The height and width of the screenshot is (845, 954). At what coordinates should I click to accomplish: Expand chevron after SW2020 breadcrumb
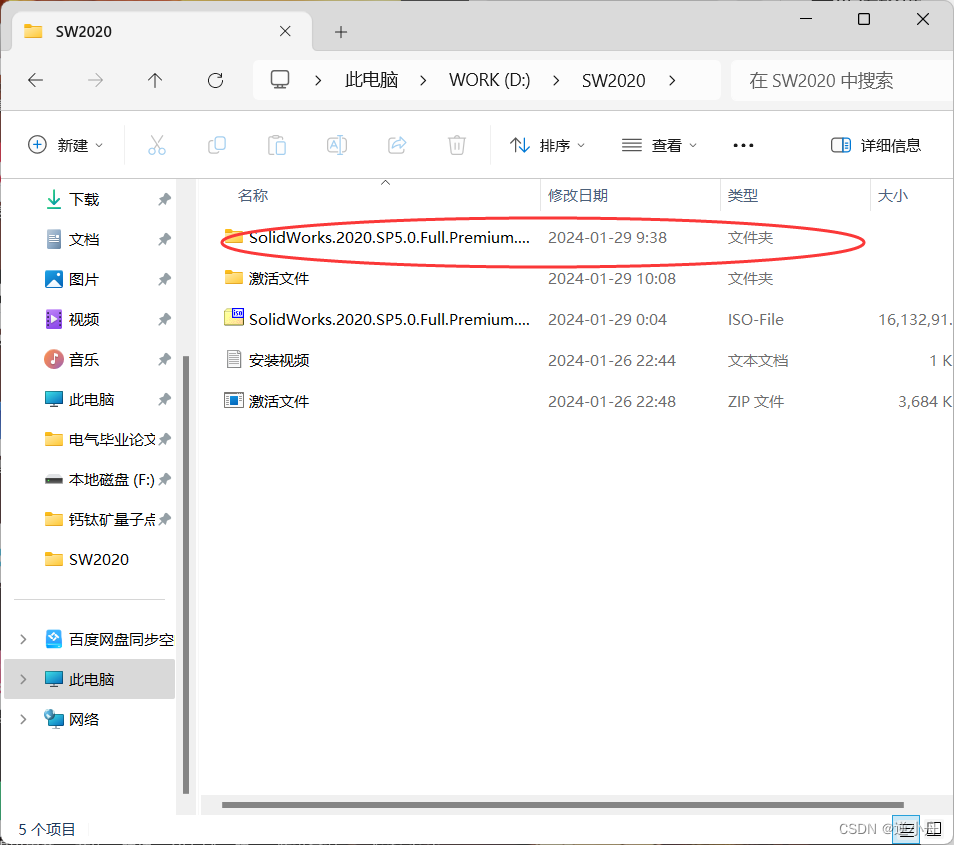pyautogui.click(x=672, y=80)
